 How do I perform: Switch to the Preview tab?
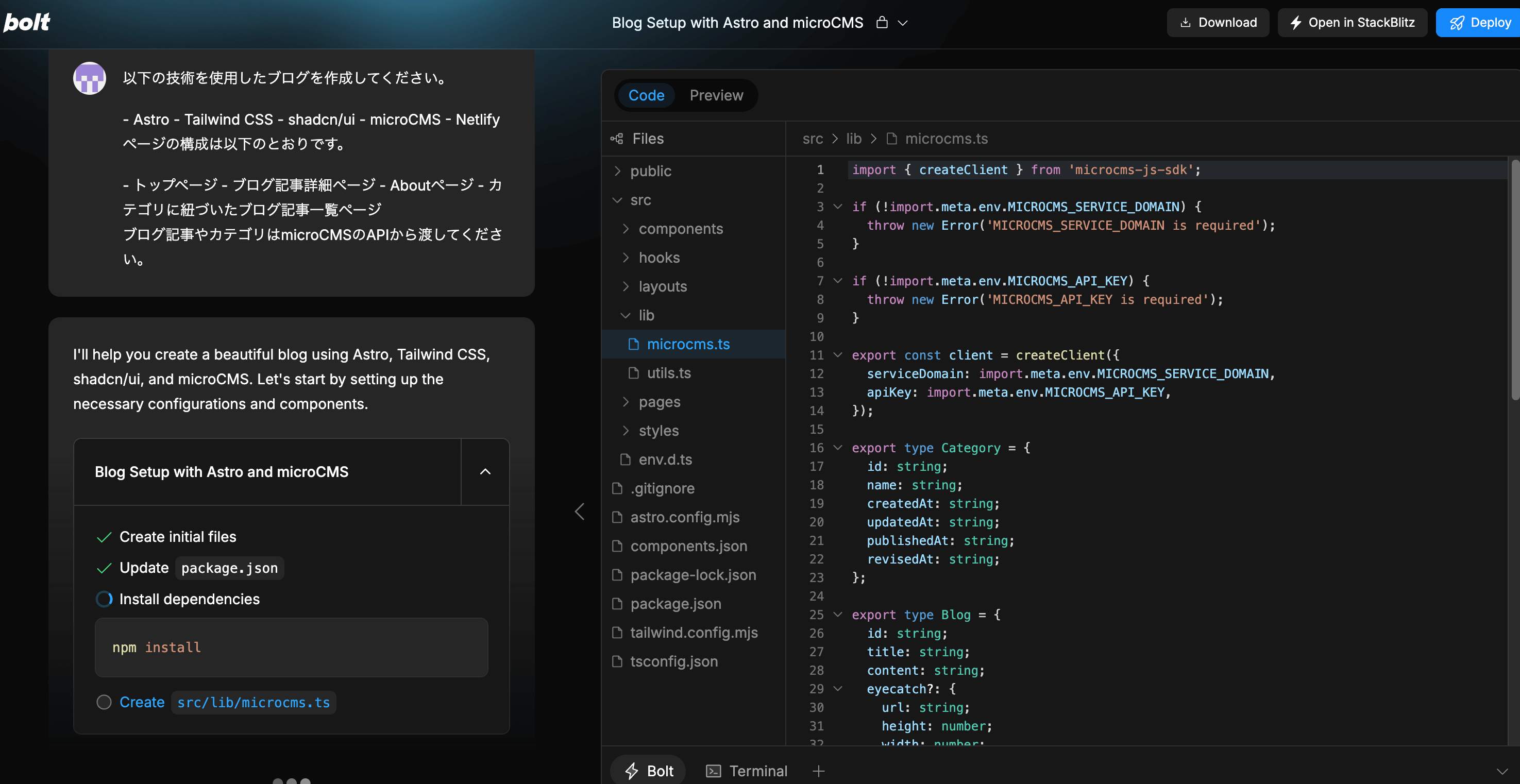click(716, 95)
